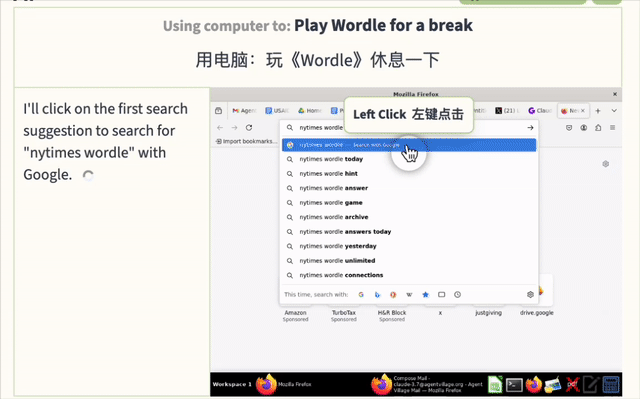The height and width of the screenshot is (399, 640).
Task: Click the go arrow in address bar
Action: (x=530, y=128)
